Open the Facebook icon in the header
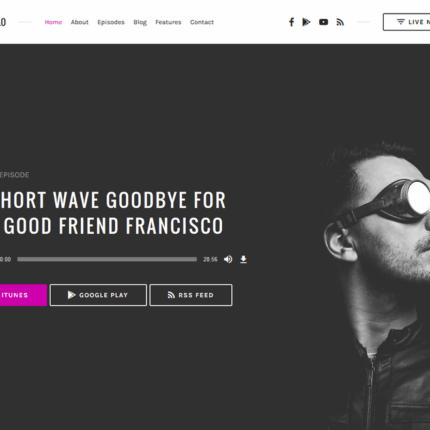430x430 pixels. coord(291,22)
